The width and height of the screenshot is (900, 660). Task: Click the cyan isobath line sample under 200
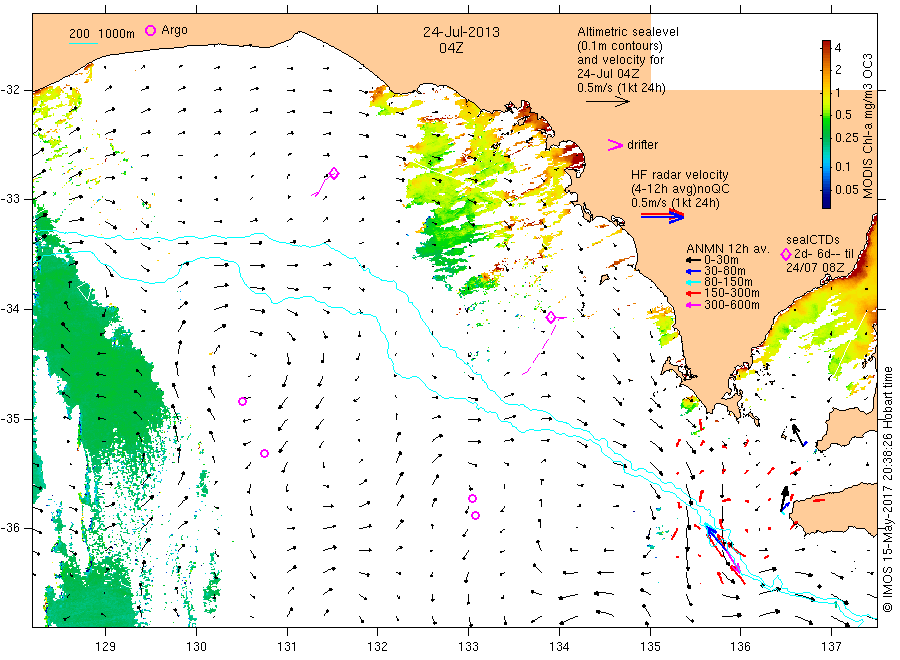click(x=83, y=43)
